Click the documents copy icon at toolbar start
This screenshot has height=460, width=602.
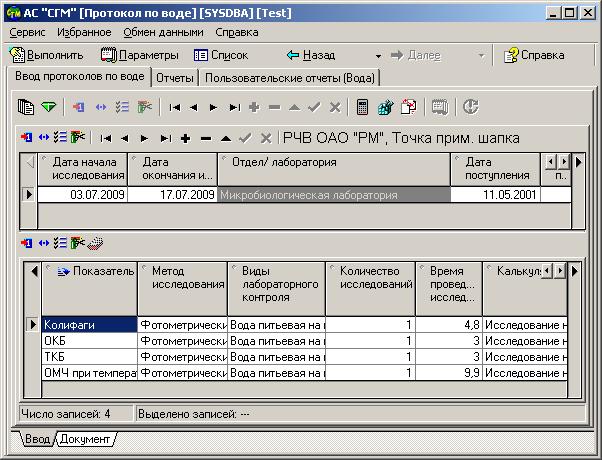coord(26,107)
